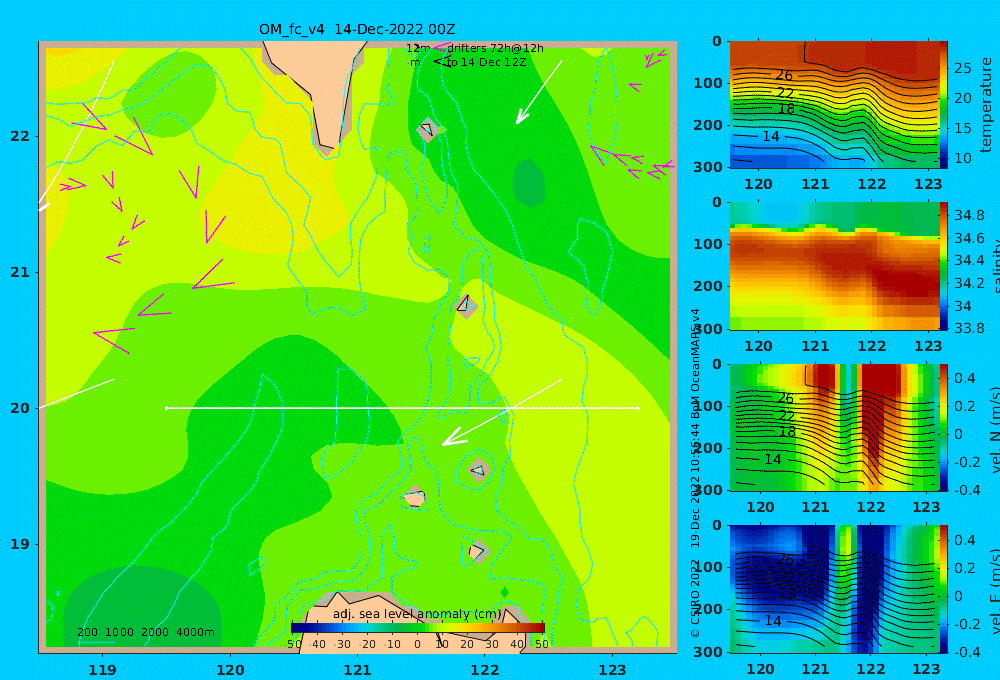
Task: Click the temperature panel's vertical colorbar
Action: [x=944, y=105]
